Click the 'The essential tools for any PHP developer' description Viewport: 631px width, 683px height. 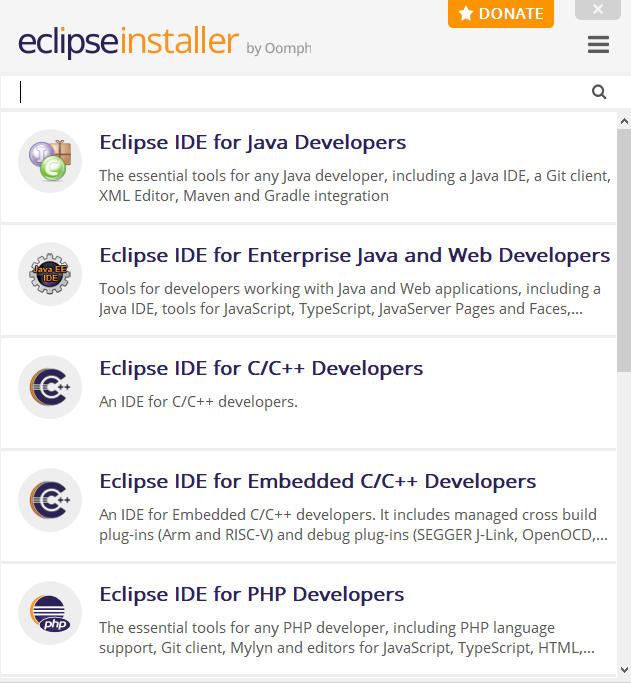[x=347, y=638]
